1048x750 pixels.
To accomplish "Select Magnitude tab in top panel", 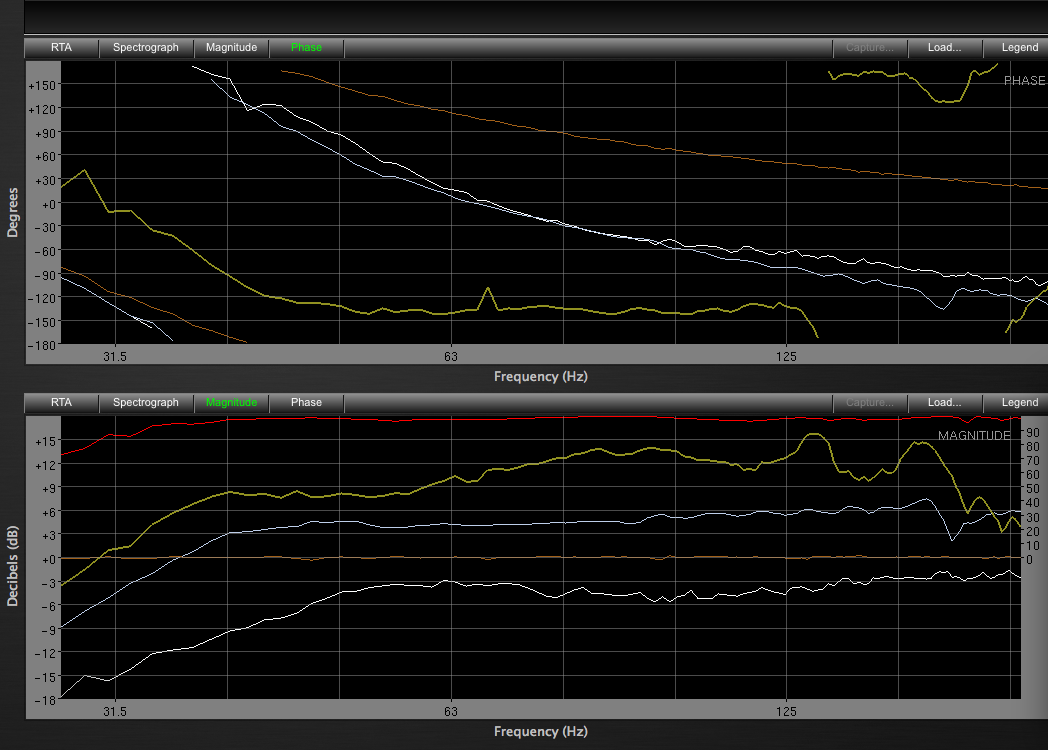I will 231,47.
